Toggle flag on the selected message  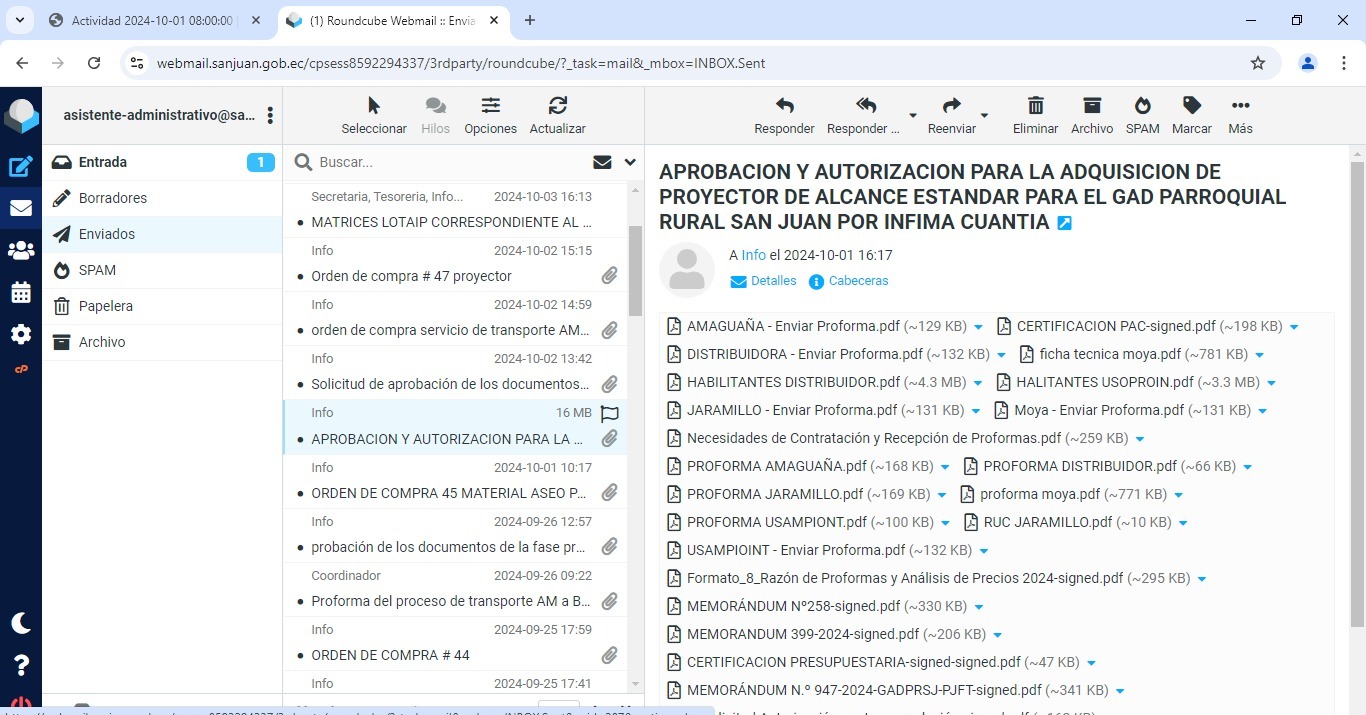click(609, 413)
